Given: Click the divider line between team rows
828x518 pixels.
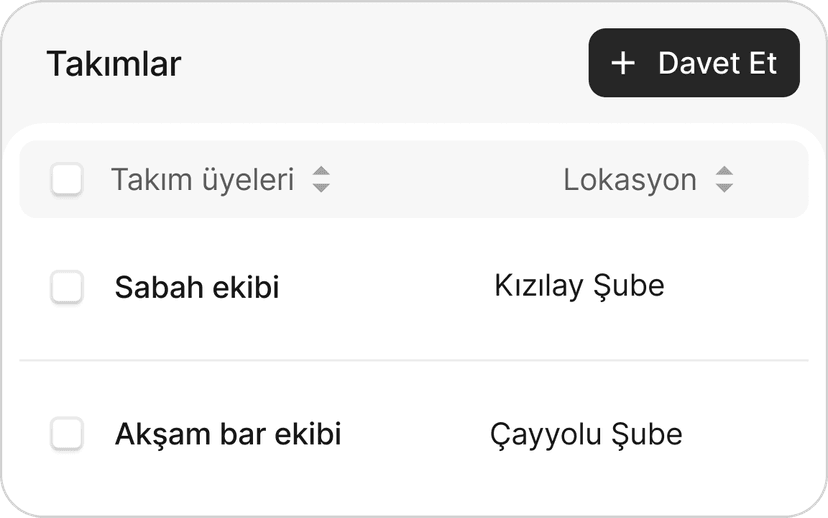Looking at the screenshot, I should pos(414,360).
